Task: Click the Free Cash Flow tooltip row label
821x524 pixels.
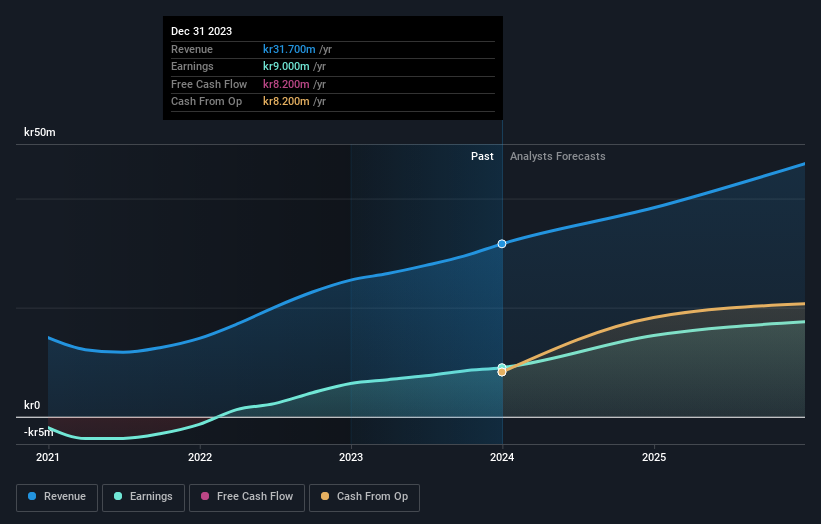Action: 209,84
